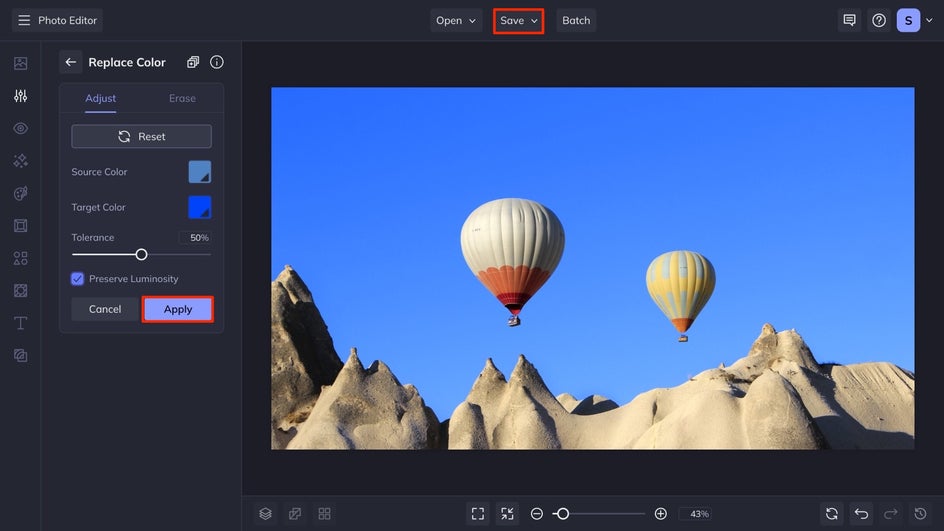Open the Overlays sidebar icon at the bottom

(x=20, y=356)
